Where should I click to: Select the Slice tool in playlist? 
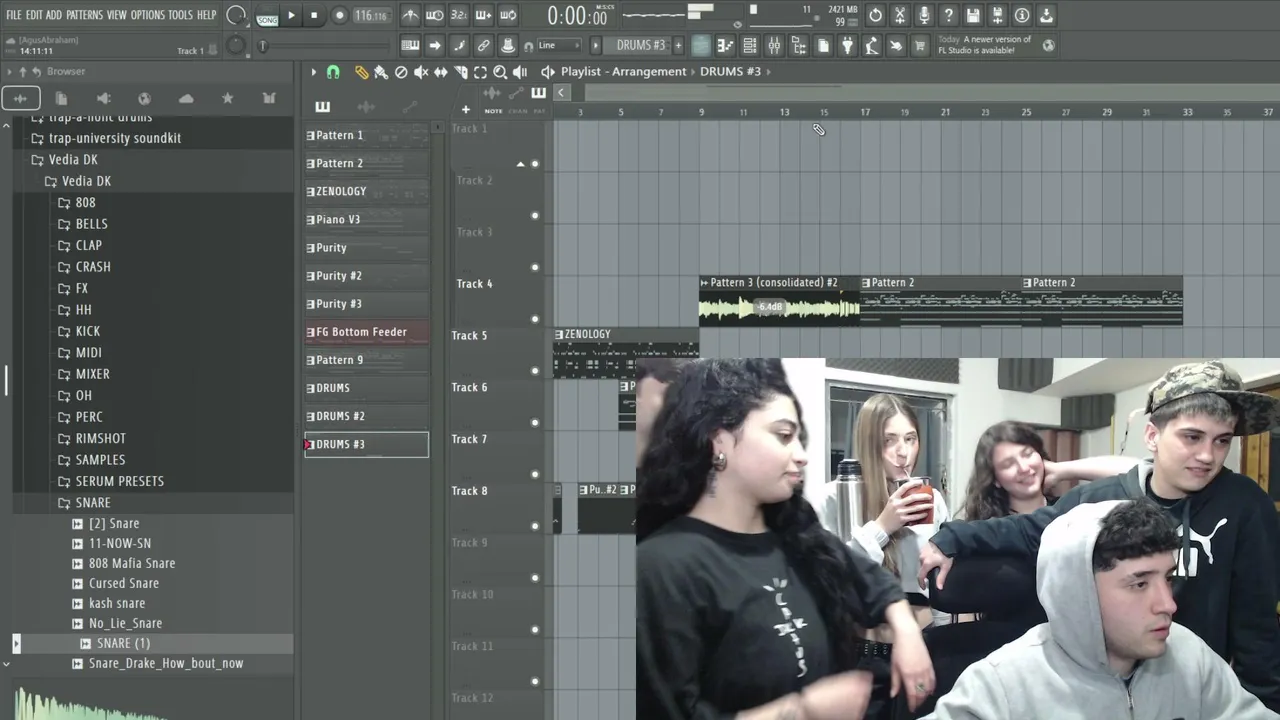coord(461,72)
